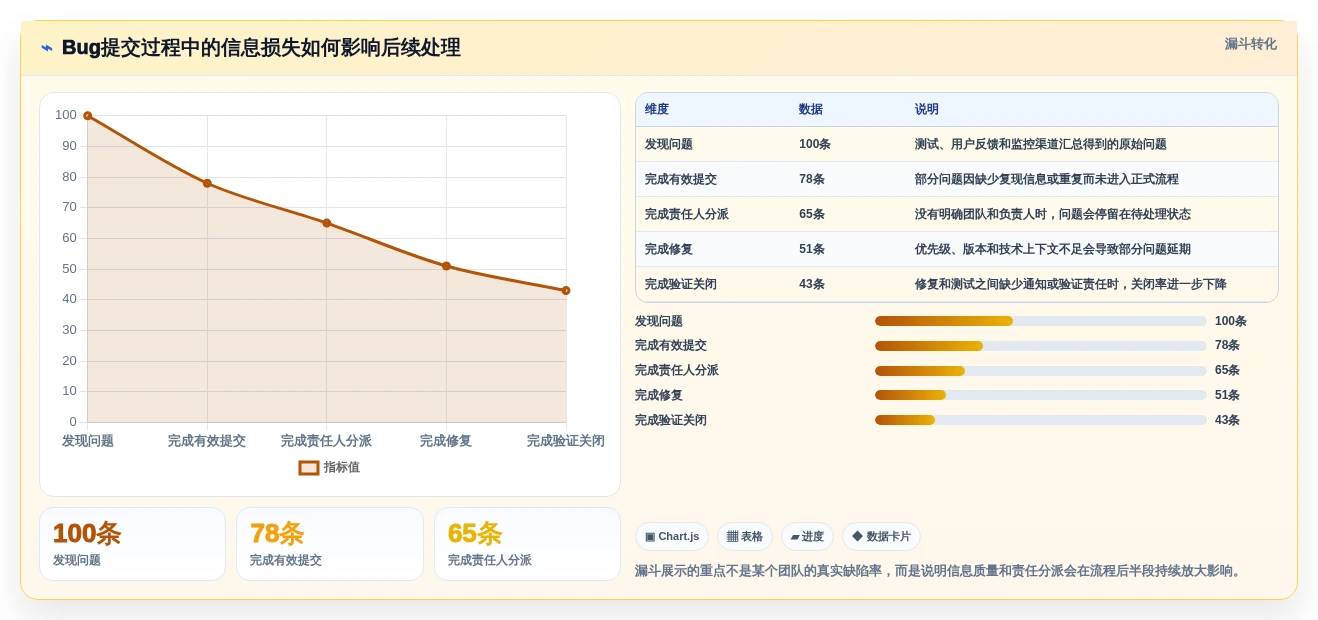Screen dimensions: 1318x620
Task: Click the 完成验证关闭 x-axis label
Action: (566, 441)
